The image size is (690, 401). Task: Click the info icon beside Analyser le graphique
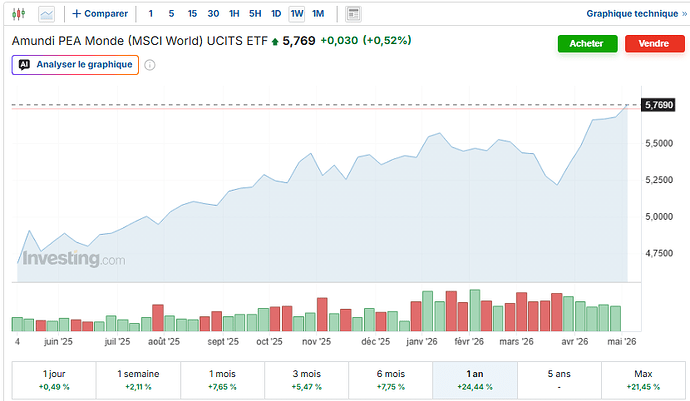click(x=150, y=65)
